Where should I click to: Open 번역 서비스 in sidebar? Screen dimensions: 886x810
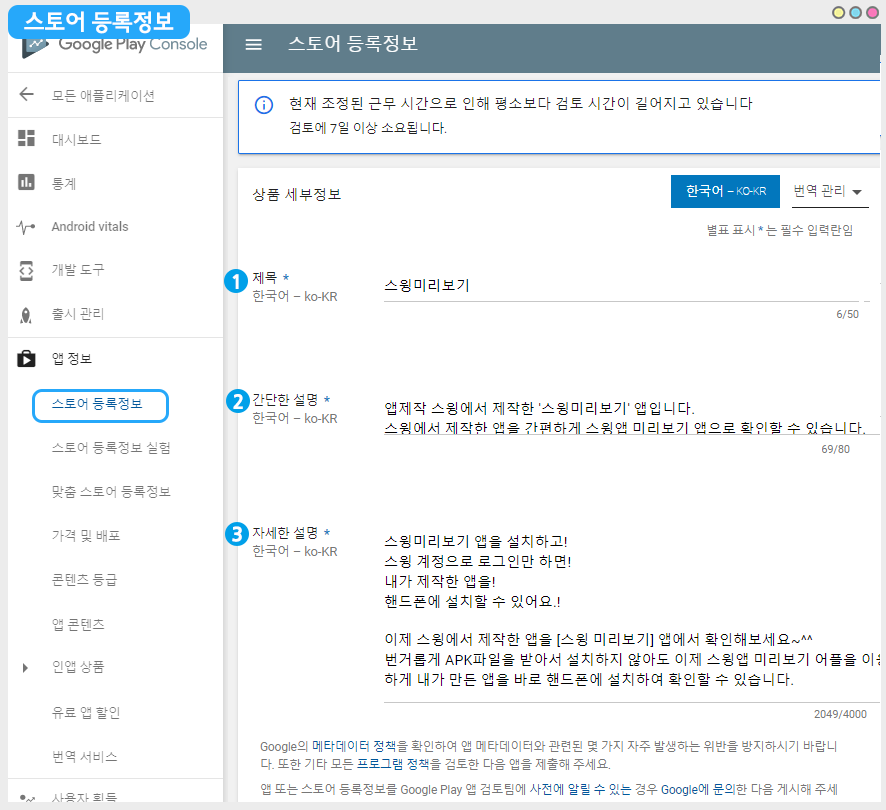[x=85, y=755]
